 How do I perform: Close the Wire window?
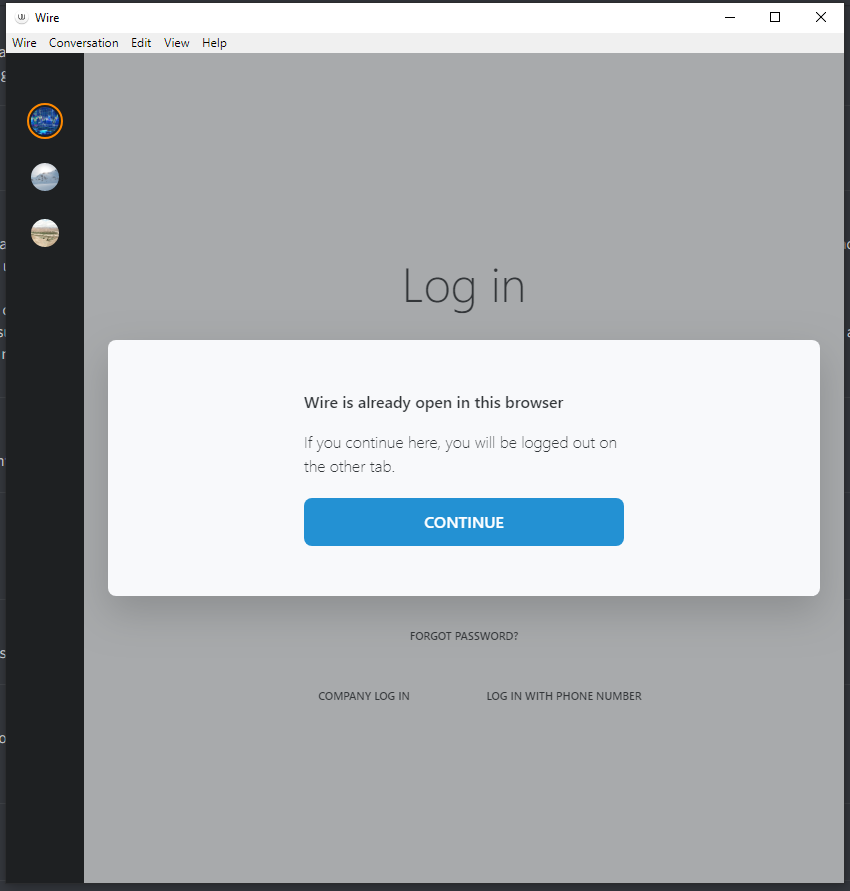pos(820,18)
